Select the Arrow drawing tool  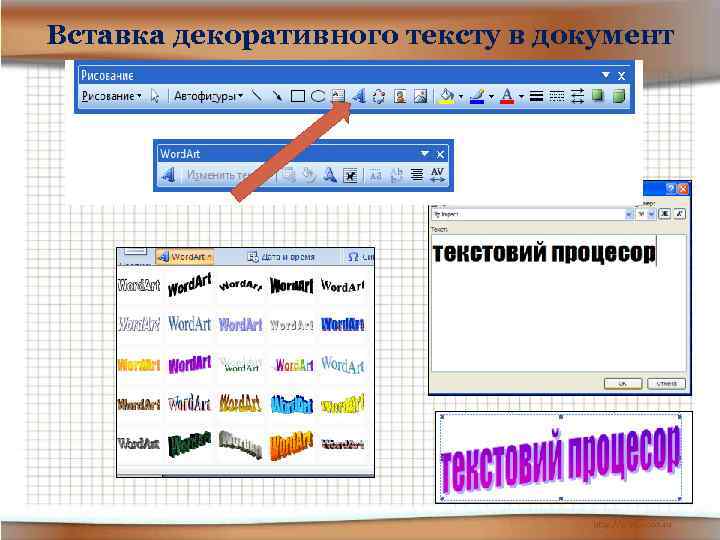coord(277,96)
